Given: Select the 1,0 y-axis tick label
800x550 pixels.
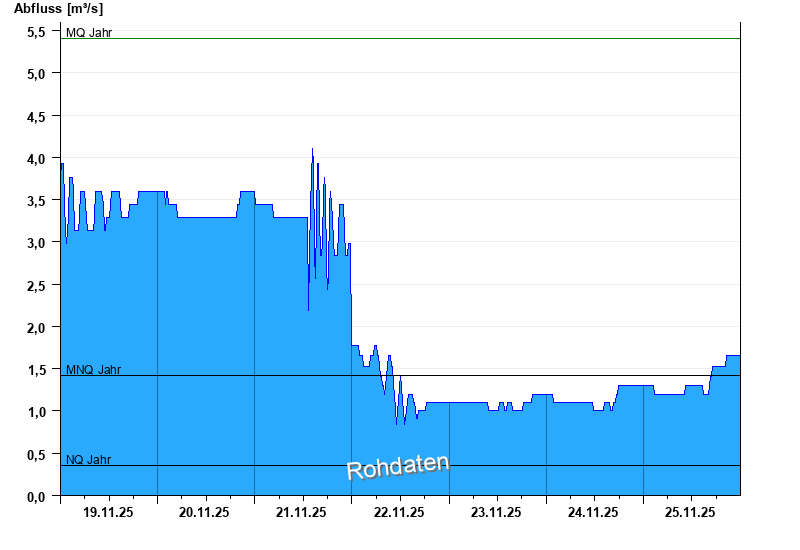Looking at the screenshot, I should [x=36, y=411].
